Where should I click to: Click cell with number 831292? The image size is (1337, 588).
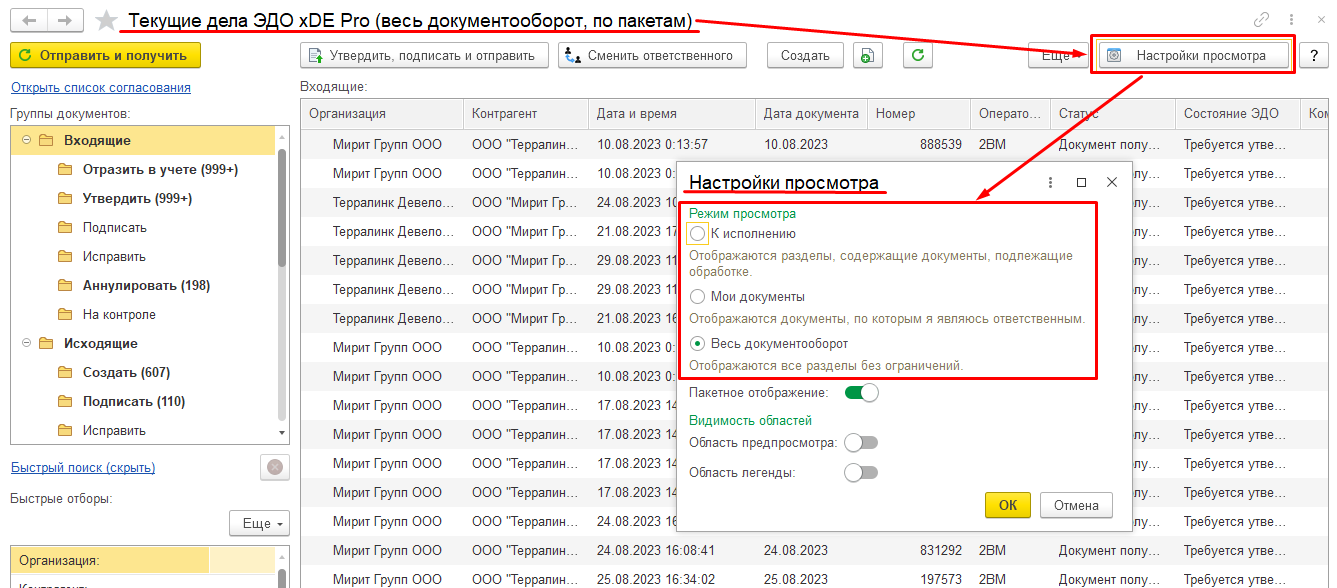pyautogui.click(x=940, y=550)
